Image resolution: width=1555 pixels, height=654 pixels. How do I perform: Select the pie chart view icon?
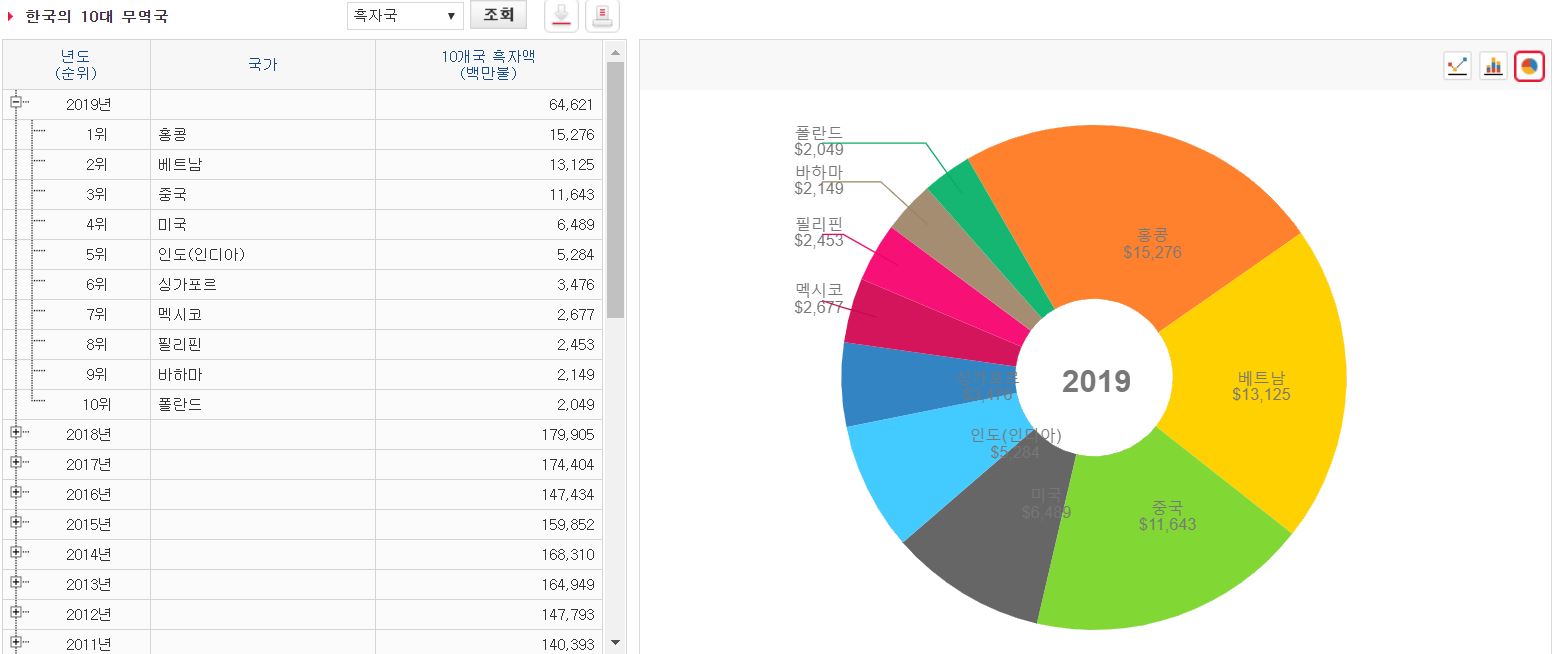point(1529,66)
